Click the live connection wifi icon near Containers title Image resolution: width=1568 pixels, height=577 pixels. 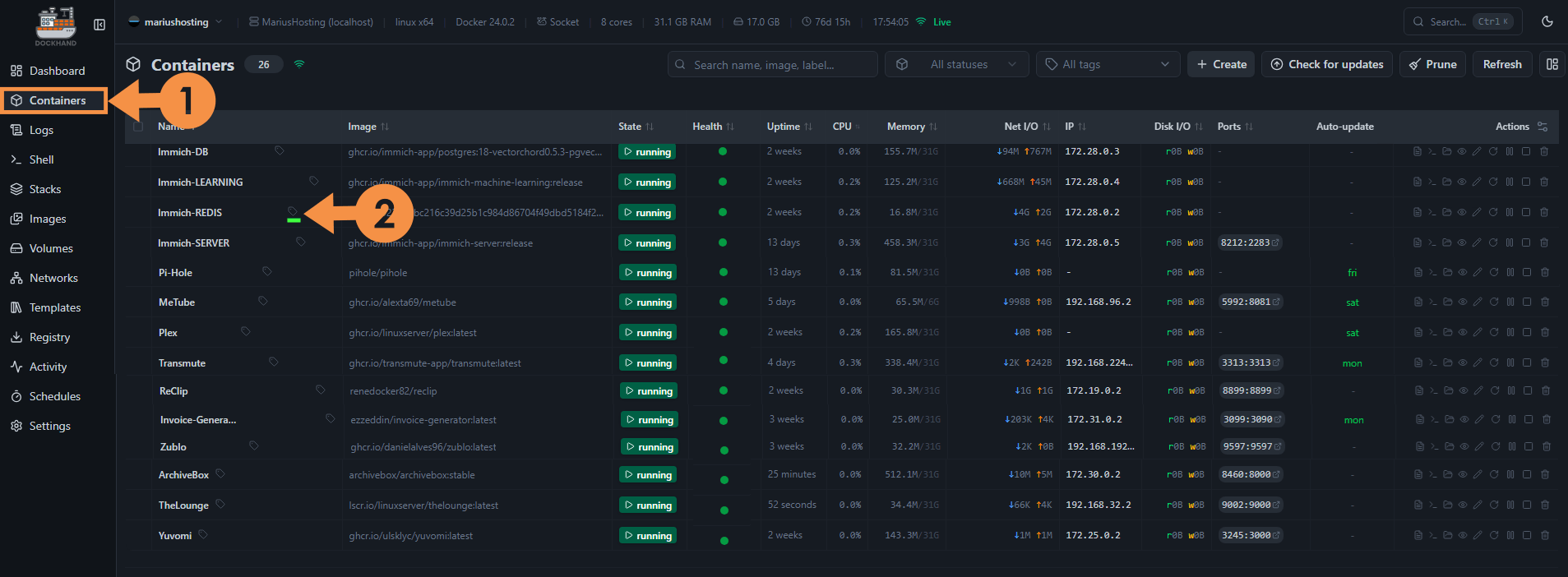[299, 64]
